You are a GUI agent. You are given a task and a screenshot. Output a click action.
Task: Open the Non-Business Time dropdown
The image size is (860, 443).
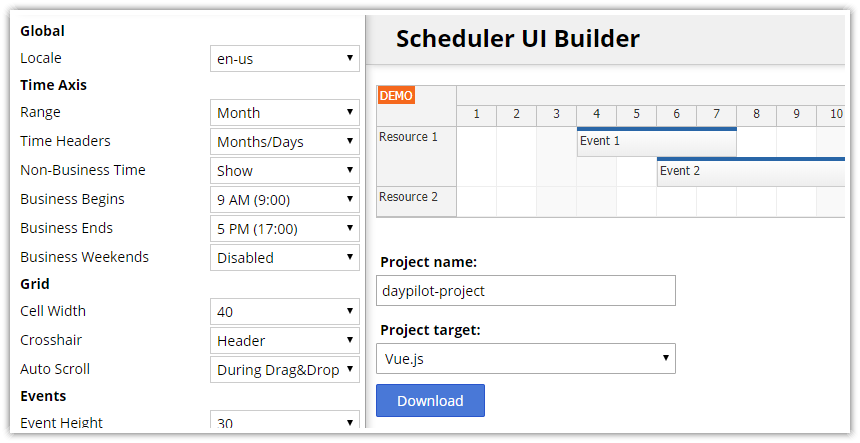(x=285, y=171)
